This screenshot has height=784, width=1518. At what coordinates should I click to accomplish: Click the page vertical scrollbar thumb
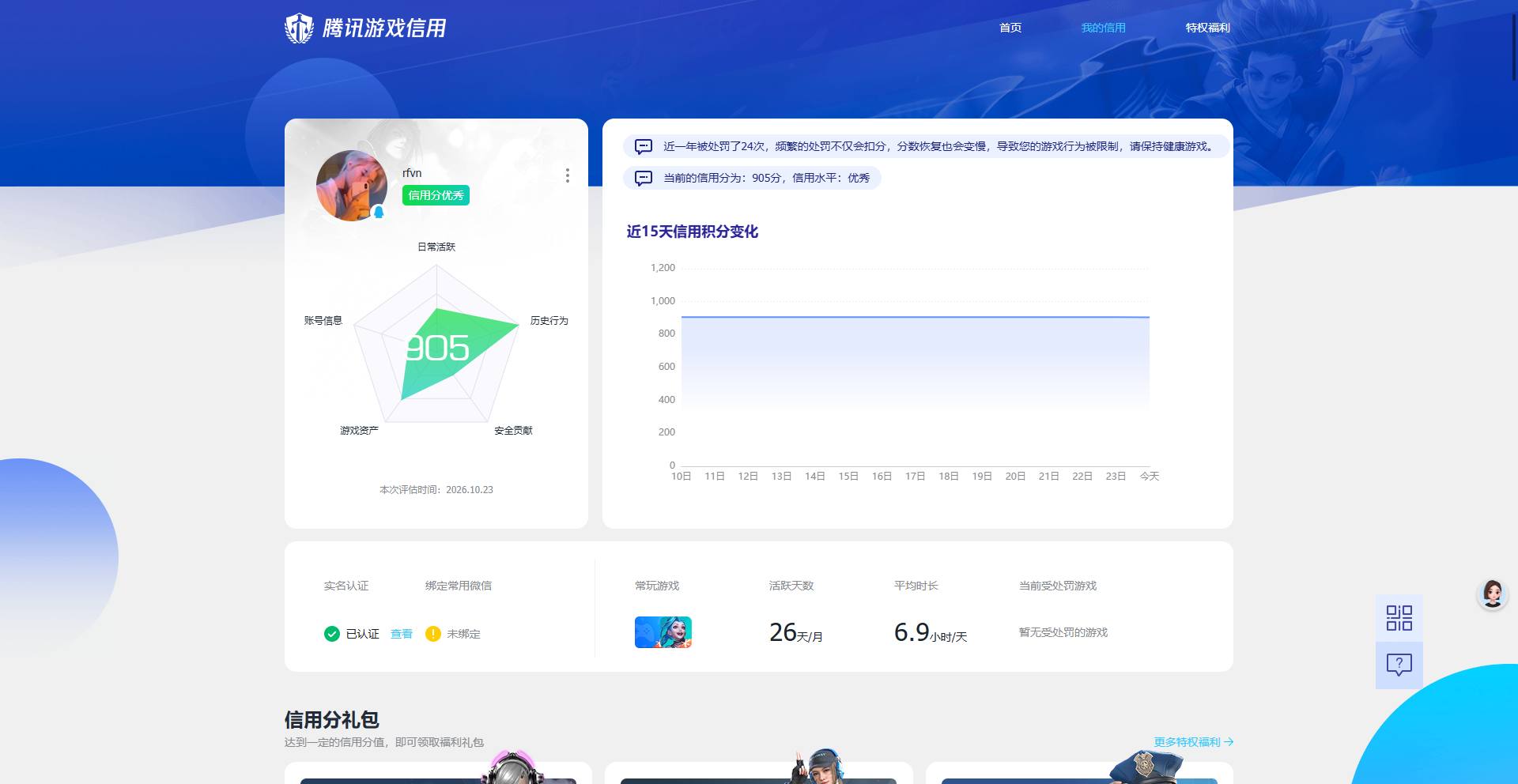[x=1514, y=46]
